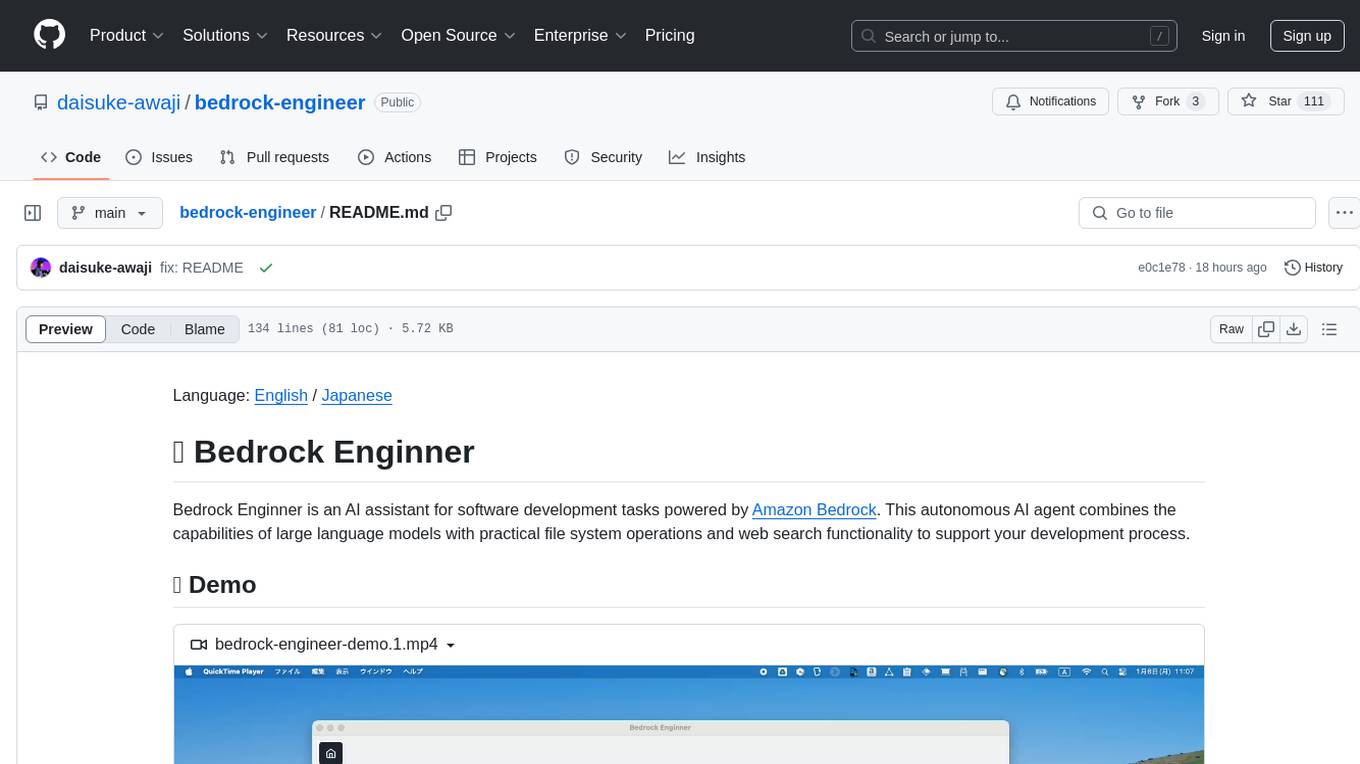1360x764 pixels.
Task: Switch to the Insights tab
Action: coord(707,157)
